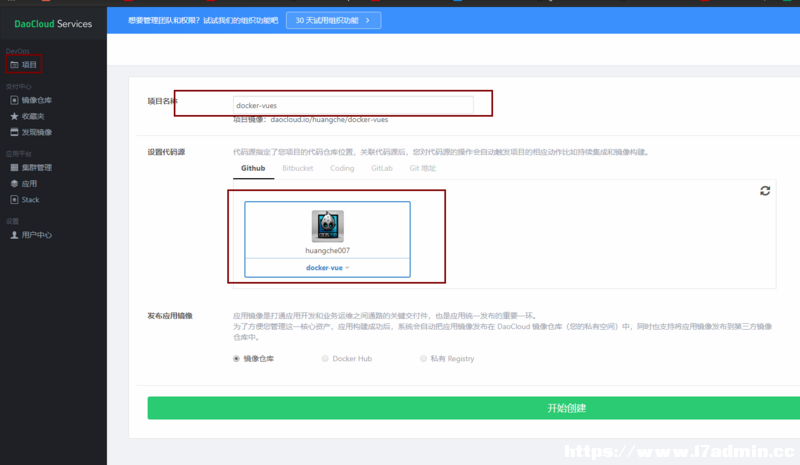Open 收藏夹 in the sidebar
Screen dimensions: 800x465
(33, 116)
